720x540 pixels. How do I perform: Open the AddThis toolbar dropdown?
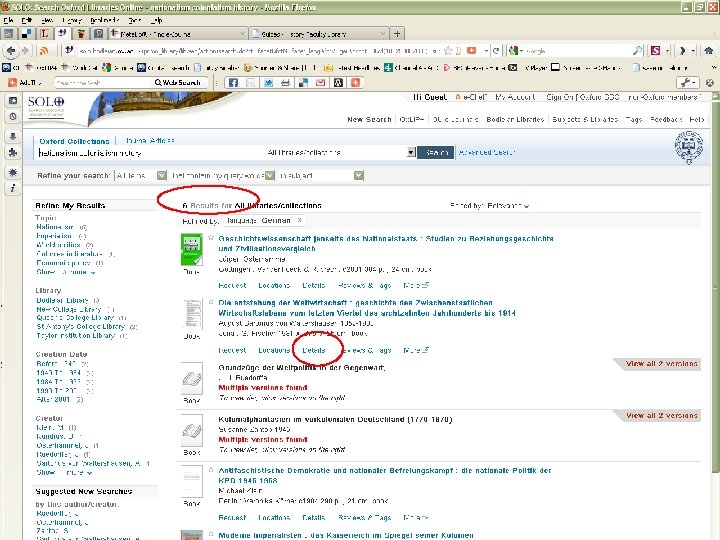pyautogui.click(x=25, y=83)
